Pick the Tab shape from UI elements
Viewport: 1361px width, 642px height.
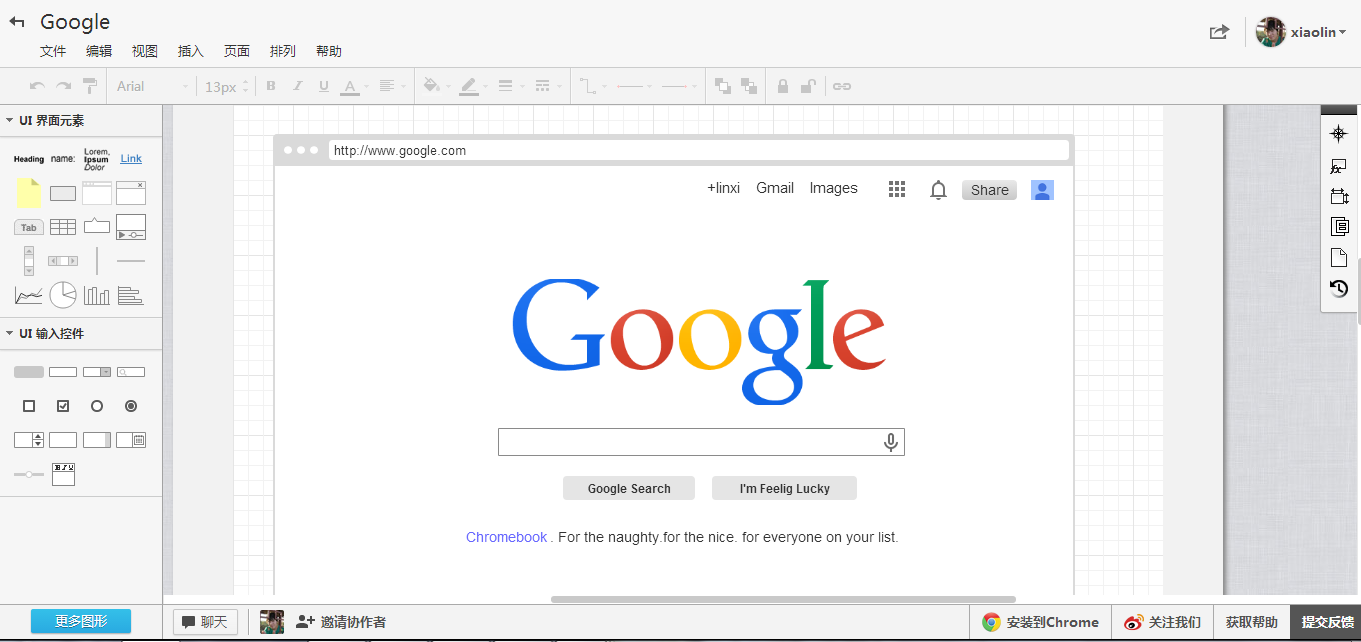point(29,227)
